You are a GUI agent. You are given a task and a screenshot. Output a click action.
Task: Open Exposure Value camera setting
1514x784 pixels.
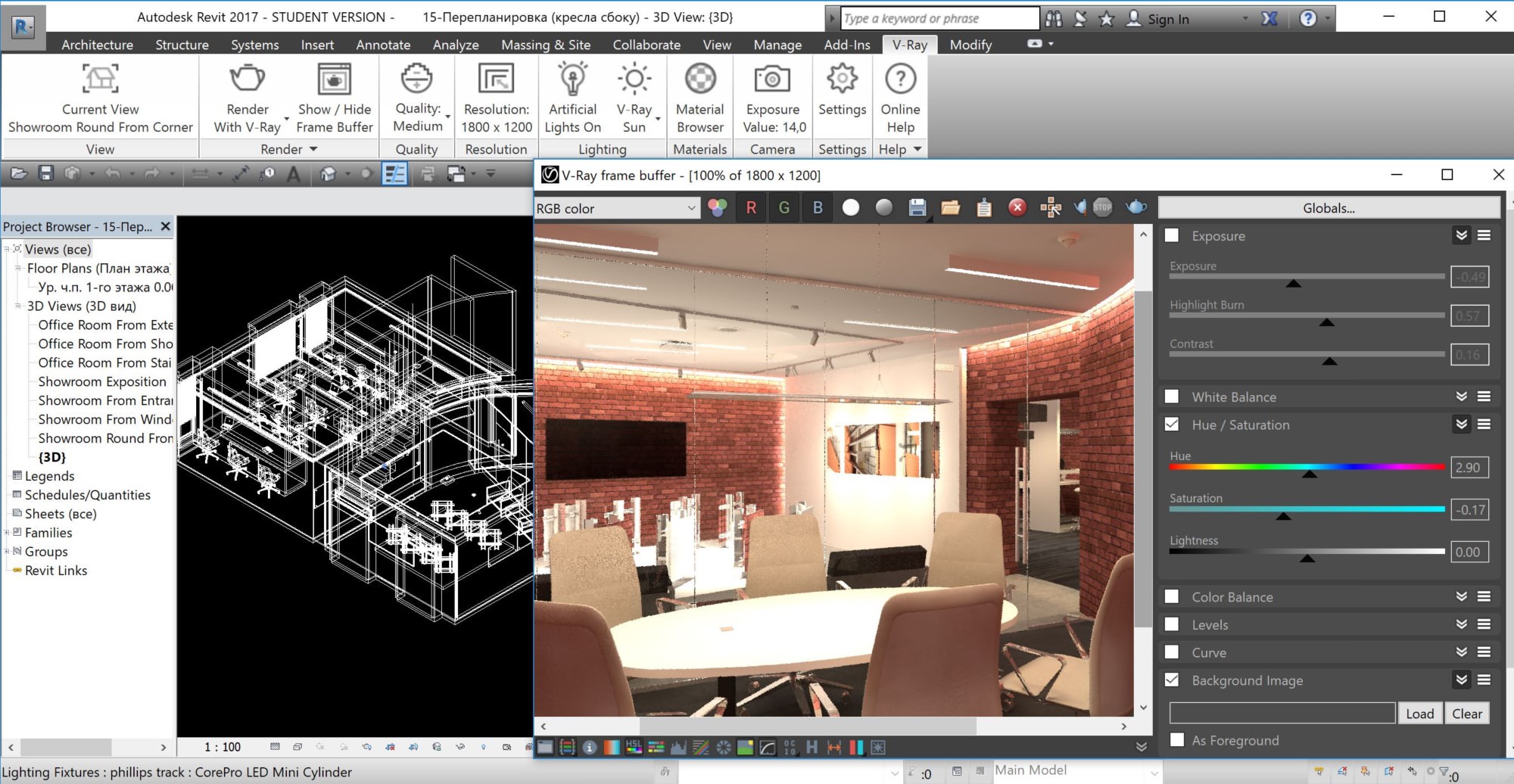[x=774, y=99]
